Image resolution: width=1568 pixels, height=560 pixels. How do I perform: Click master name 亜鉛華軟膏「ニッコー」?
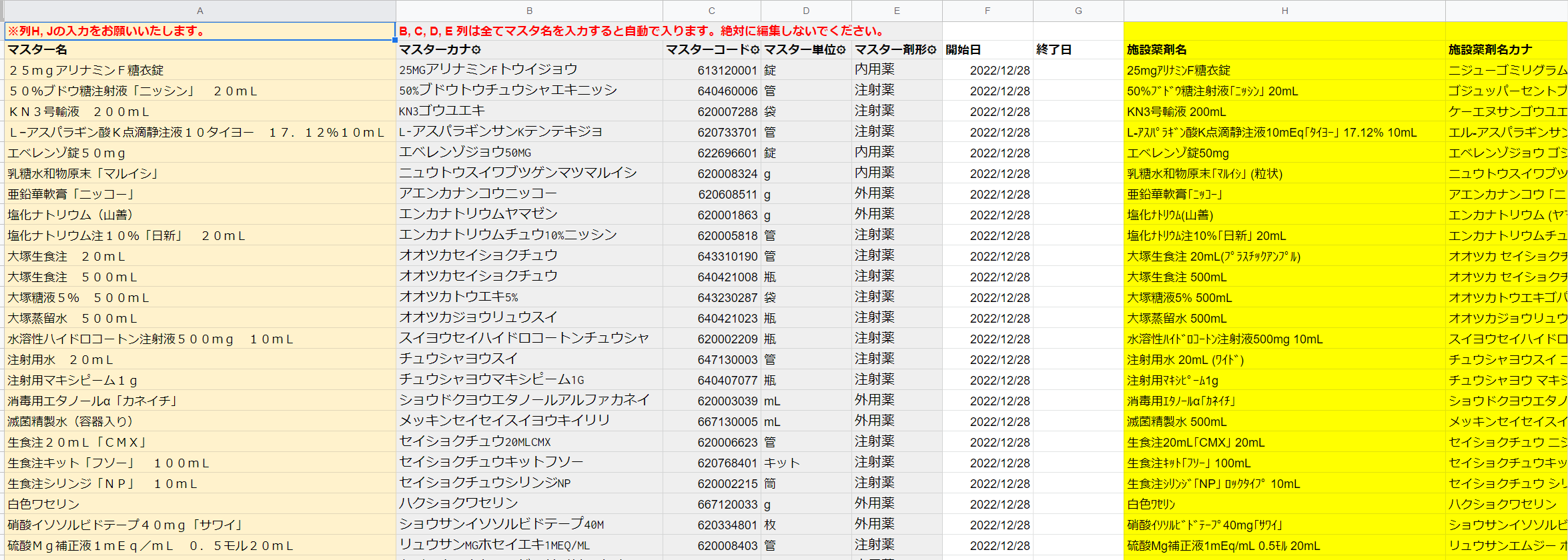(71, 194)
